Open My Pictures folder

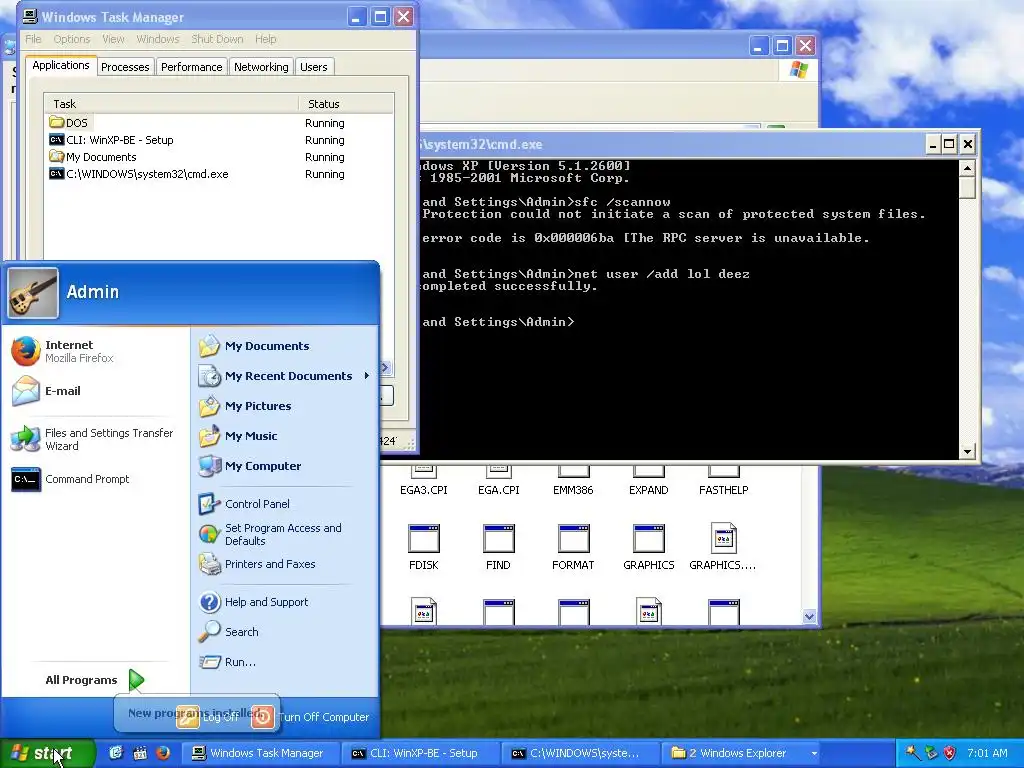pos(245,406)
